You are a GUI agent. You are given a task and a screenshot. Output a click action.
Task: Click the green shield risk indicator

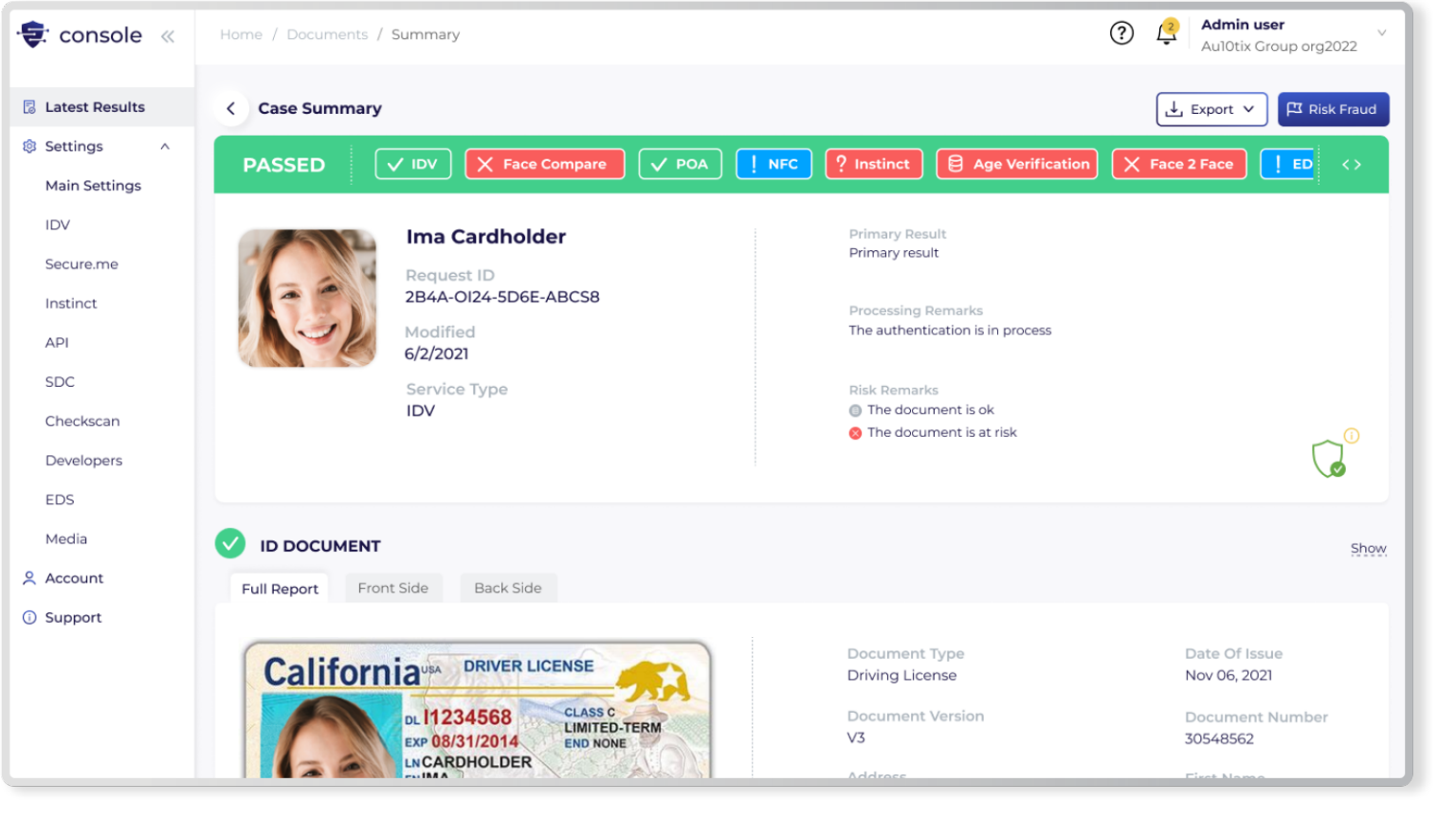coord(1330,458)
